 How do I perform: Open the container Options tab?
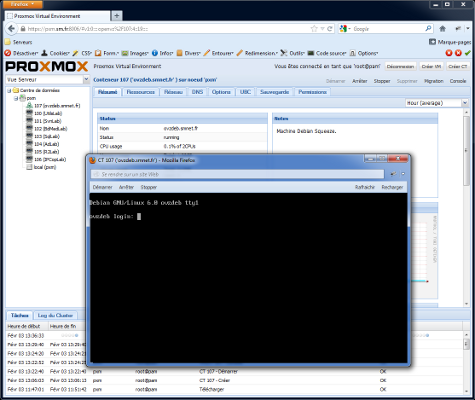pyautogui.click(x=221, y=92)
